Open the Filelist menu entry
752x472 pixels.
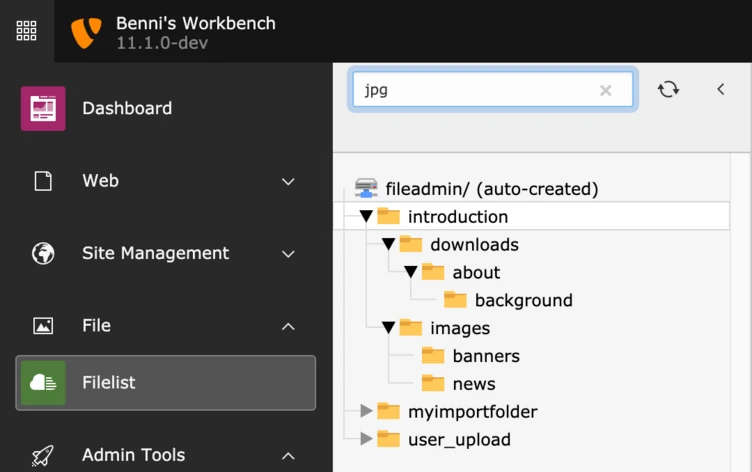[165, 383]
